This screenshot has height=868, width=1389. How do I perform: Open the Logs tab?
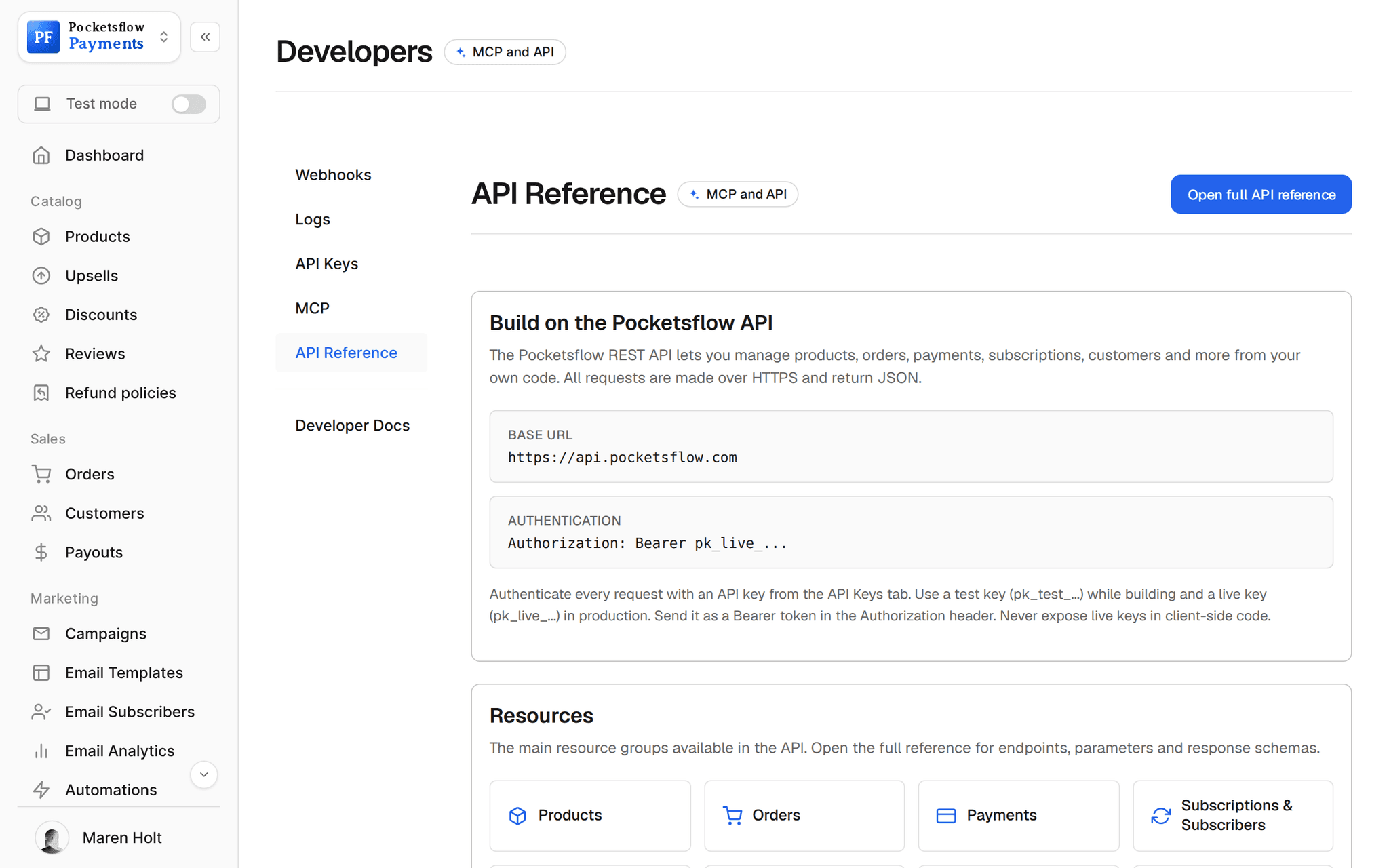351,219
